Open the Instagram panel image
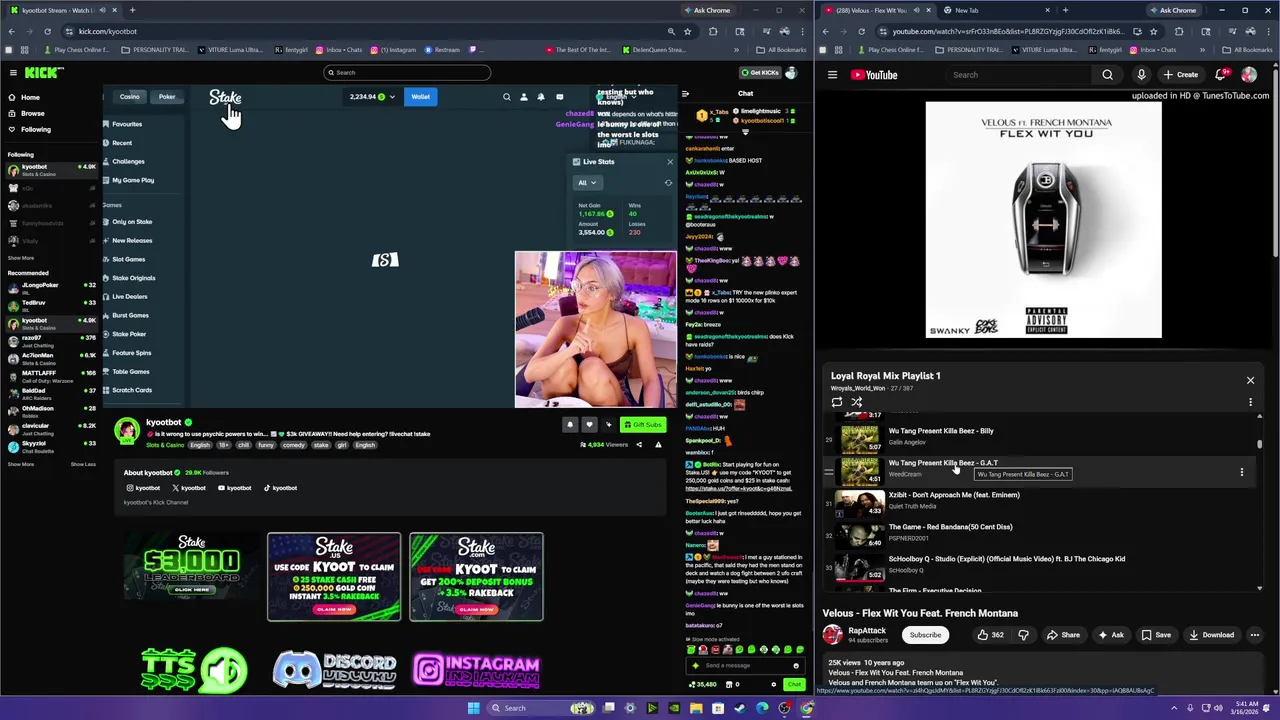The image size is (1280, 720). point(477,669)
